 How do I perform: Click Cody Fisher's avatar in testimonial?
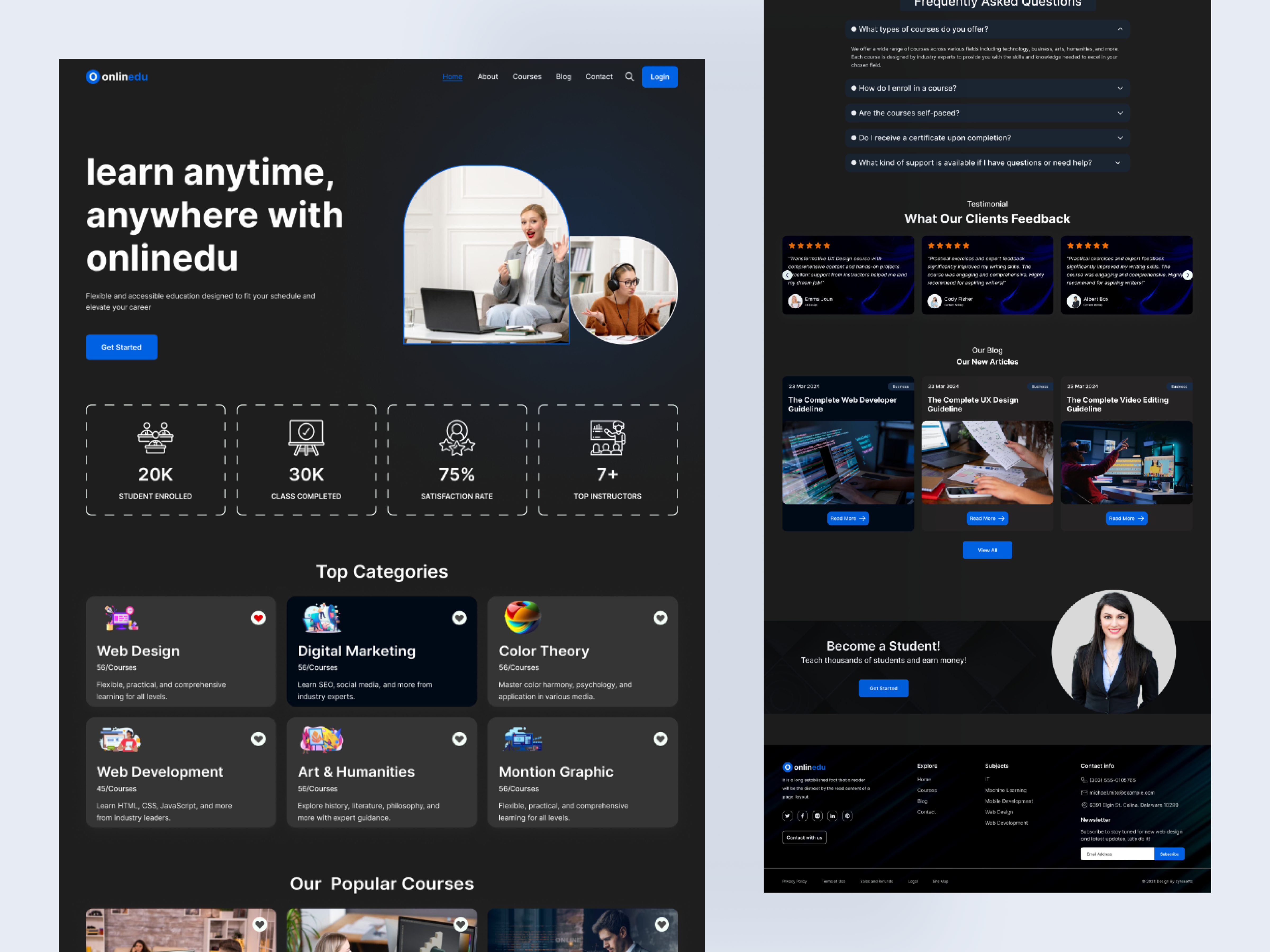click(935, 301)
